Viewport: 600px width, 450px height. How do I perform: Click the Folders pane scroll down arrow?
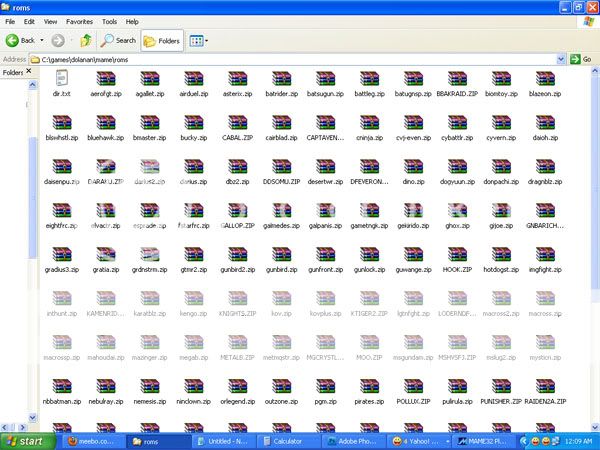point(33,417)
